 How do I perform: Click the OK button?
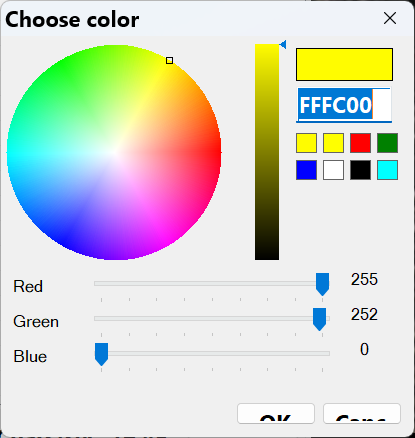point(276,414)
